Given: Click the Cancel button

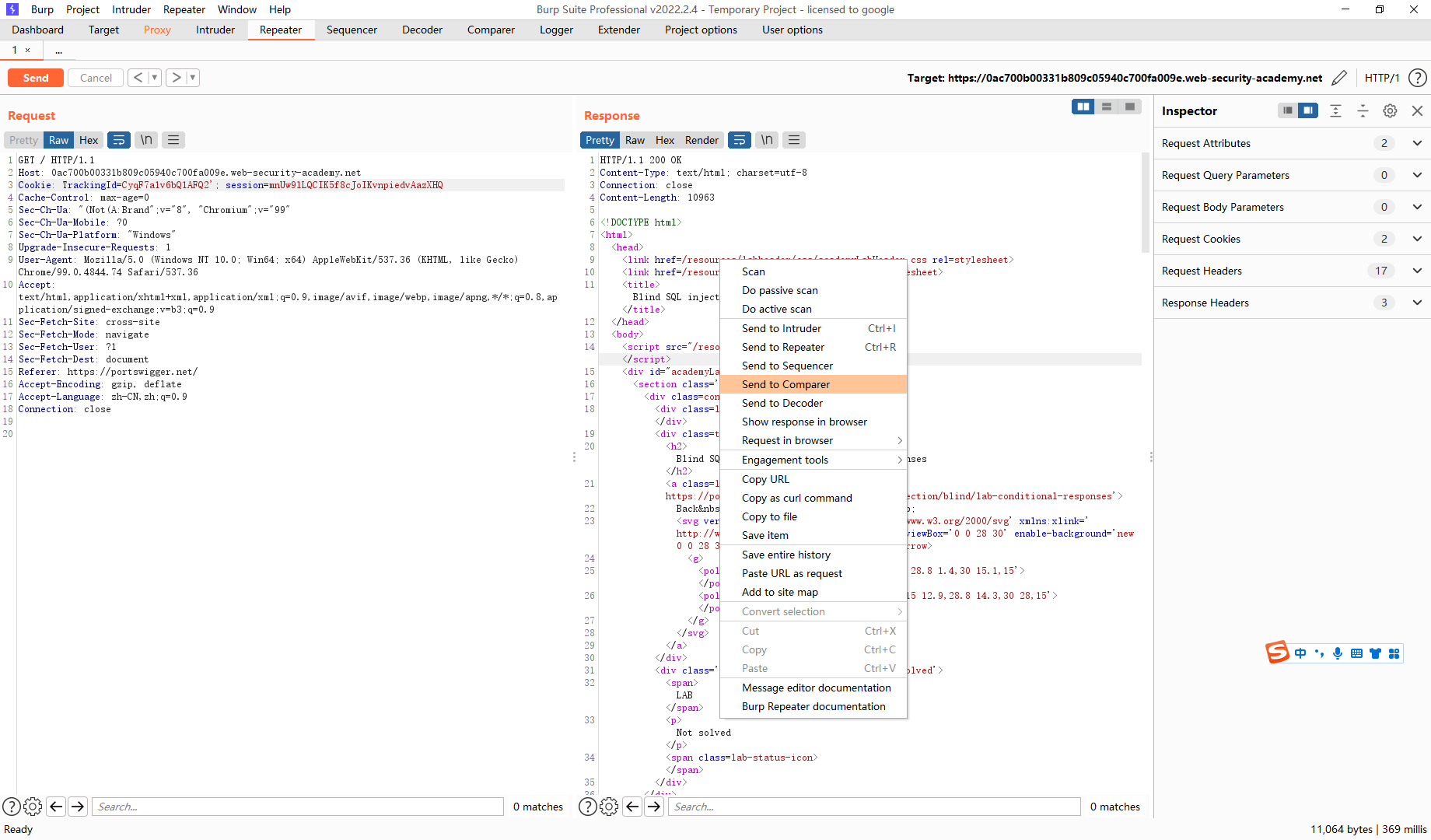Looking at the screenshot, I should coord(96,78).
